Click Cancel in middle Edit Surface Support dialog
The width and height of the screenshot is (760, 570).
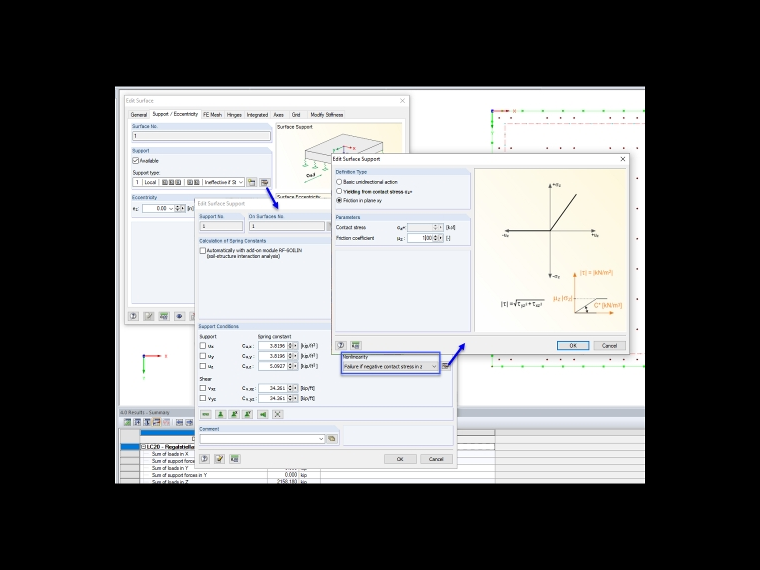[x=436, y=459]
